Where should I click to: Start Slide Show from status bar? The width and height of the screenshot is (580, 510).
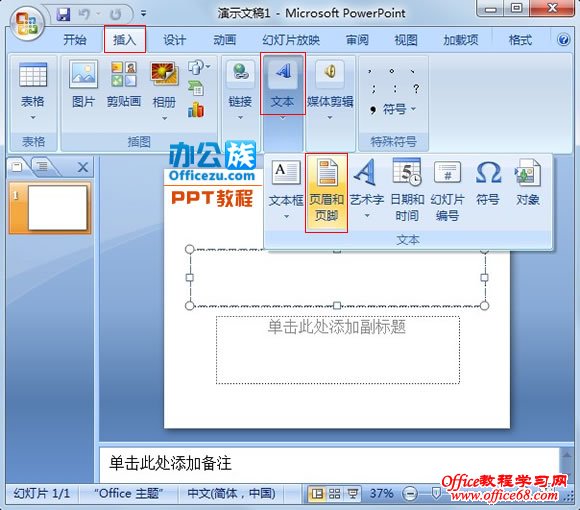click(353, 494)
